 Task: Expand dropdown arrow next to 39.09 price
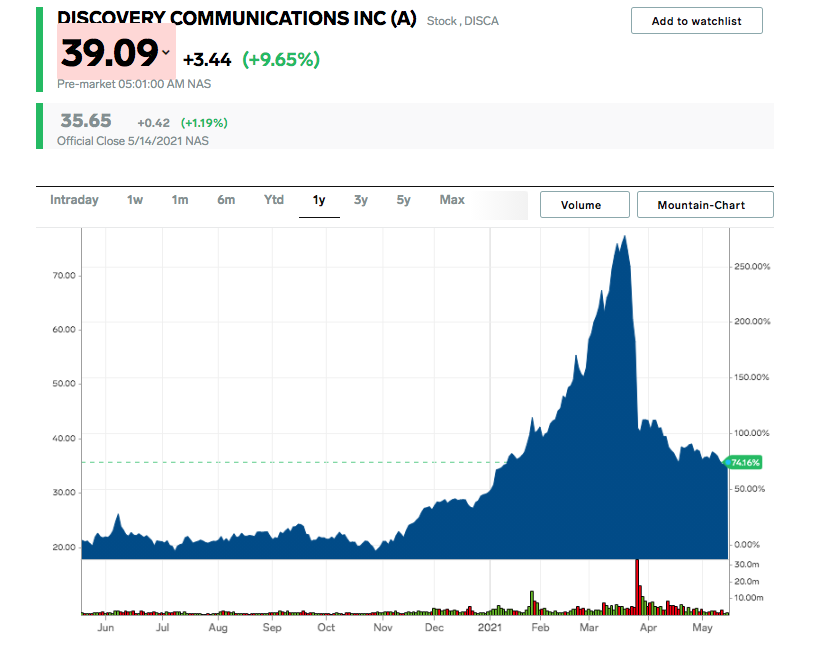coord(166,52)
